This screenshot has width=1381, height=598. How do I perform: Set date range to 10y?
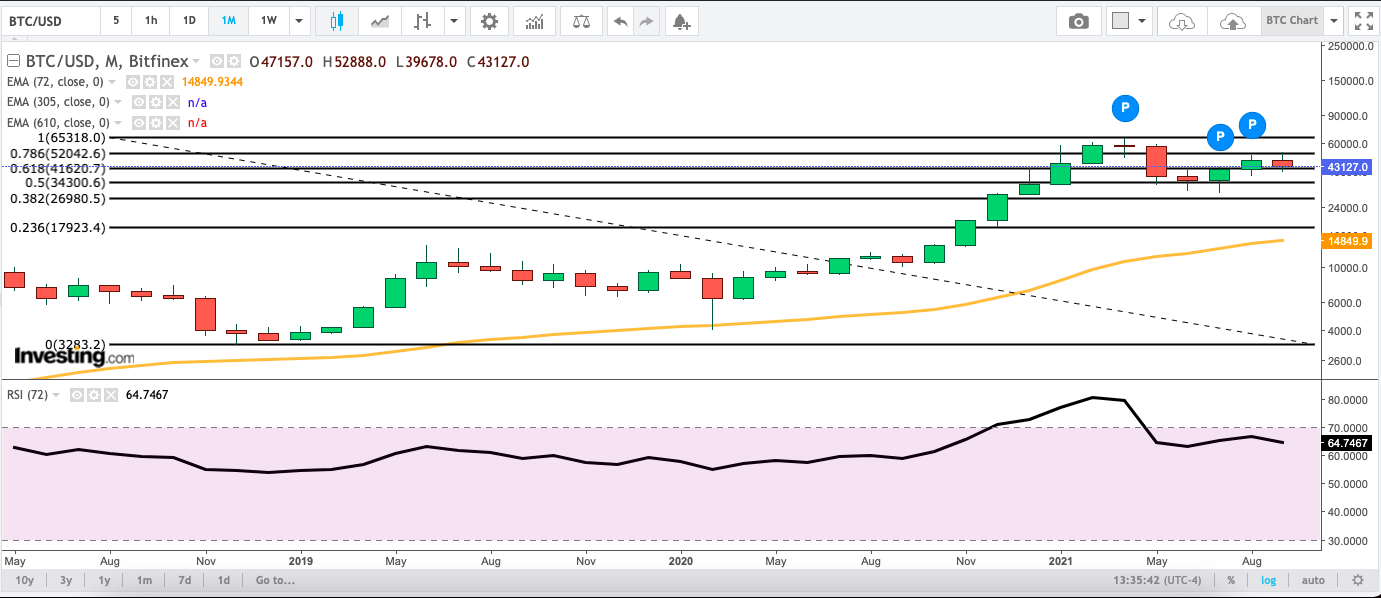[23, 580]
